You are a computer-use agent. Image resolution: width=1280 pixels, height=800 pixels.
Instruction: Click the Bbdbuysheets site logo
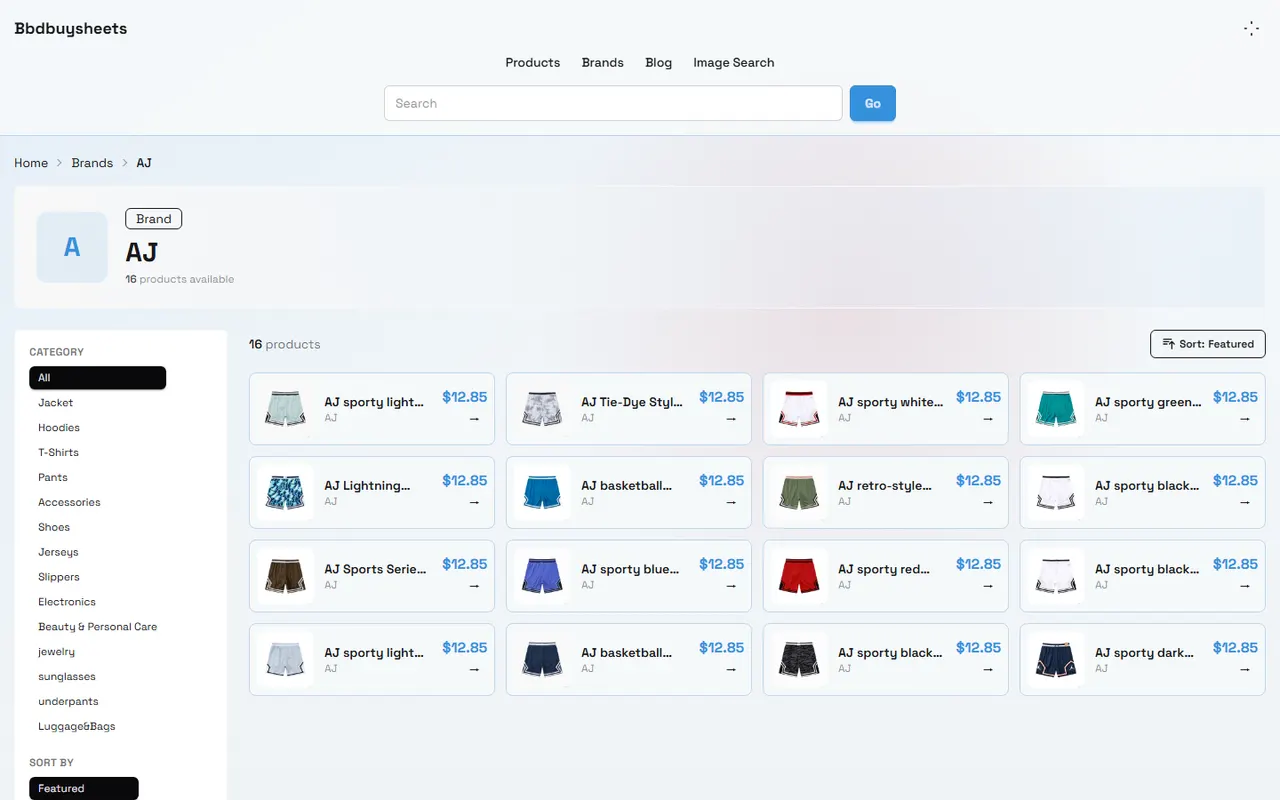(71, 29)
